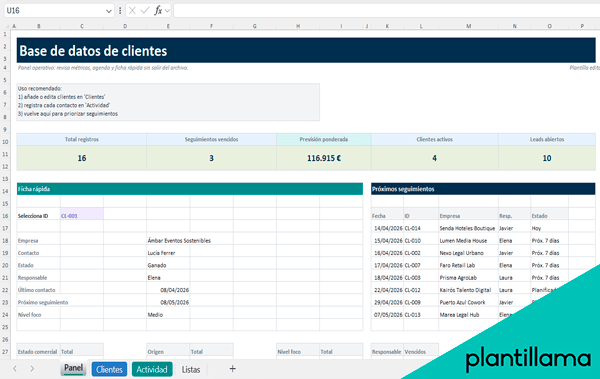600x379 pixels.
Task: Select the value 10 under Leads abiertos
Action: coord(547,158)
